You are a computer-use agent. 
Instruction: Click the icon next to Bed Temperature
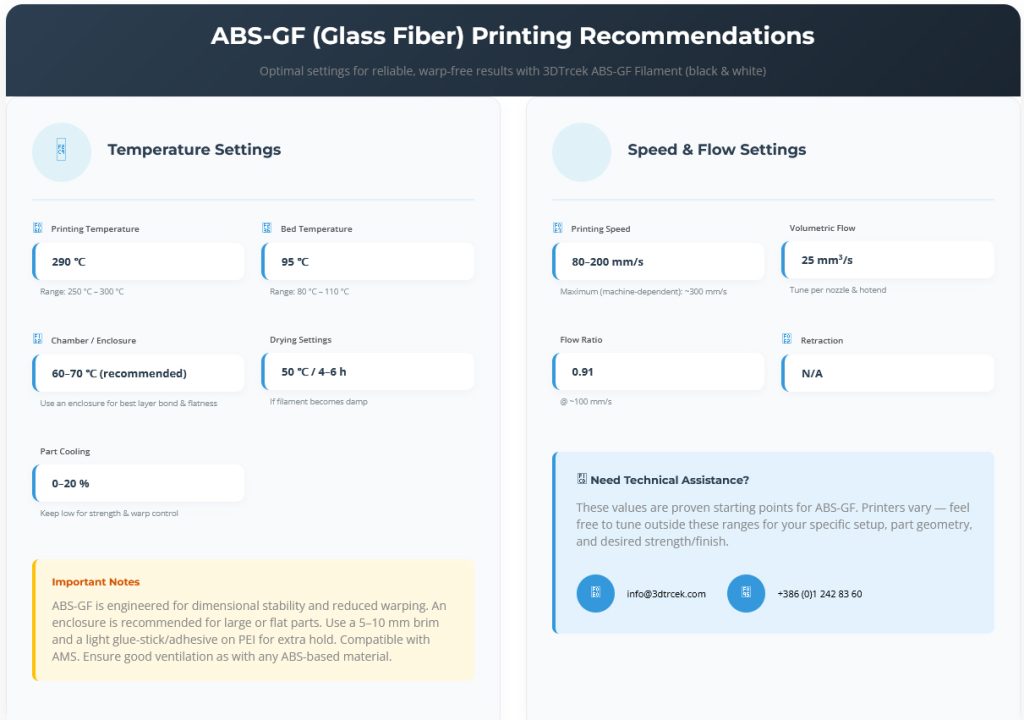coord(267,229)
